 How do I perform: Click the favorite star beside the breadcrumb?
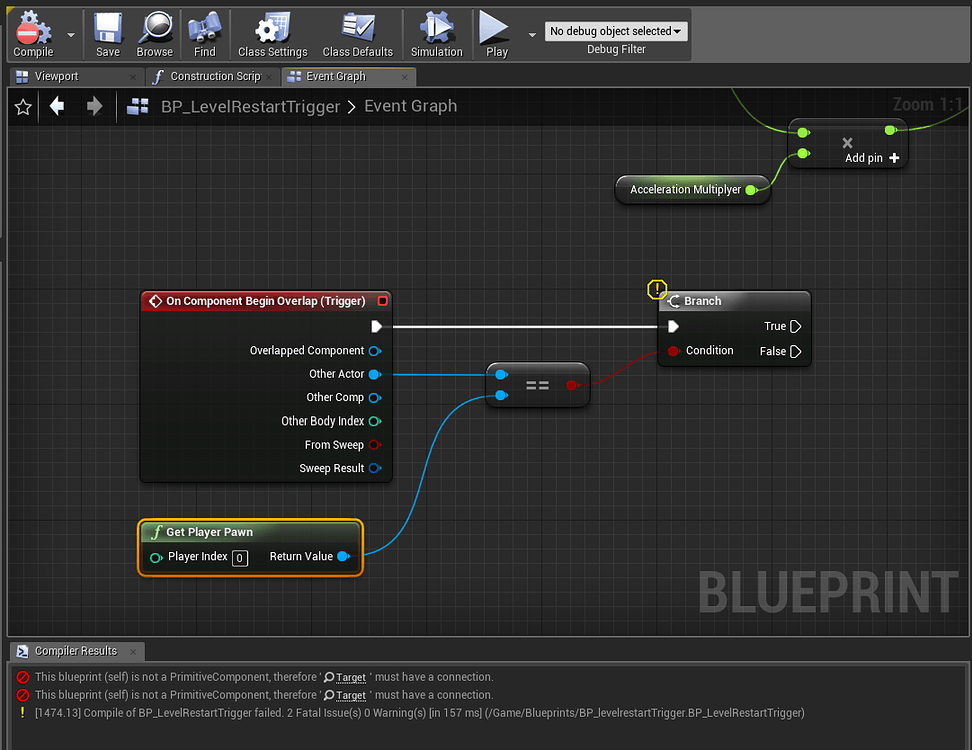pos(22,105)
